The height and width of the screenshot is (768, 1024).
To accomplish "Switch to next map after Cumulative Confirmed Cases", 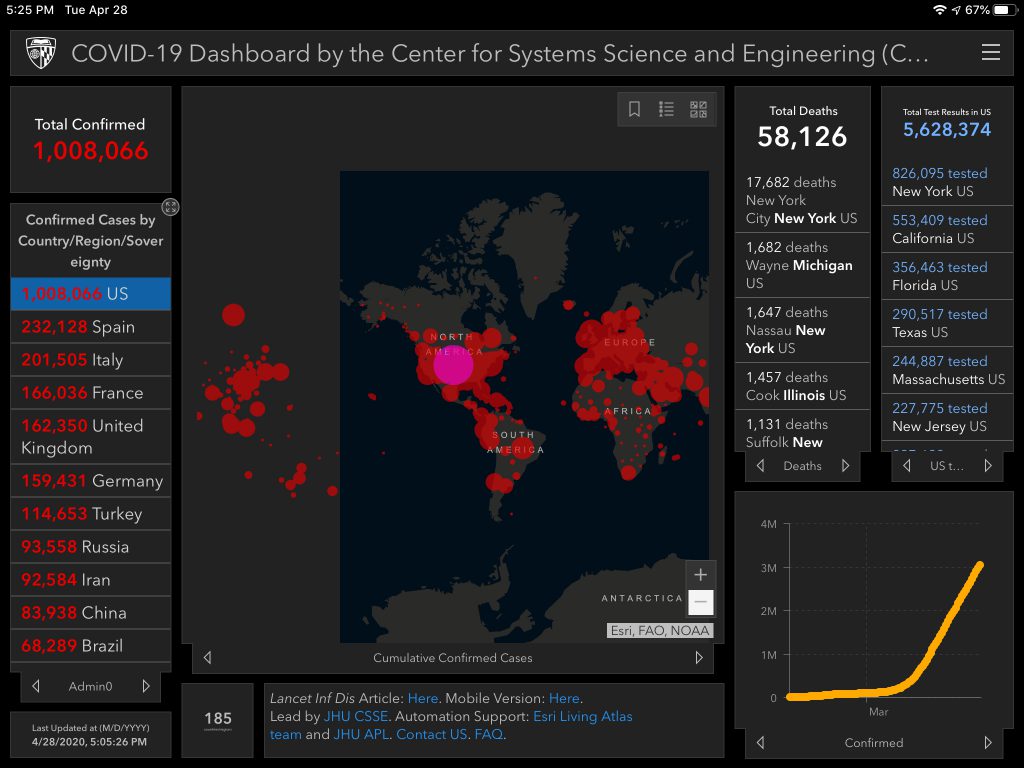I will 699,658.
